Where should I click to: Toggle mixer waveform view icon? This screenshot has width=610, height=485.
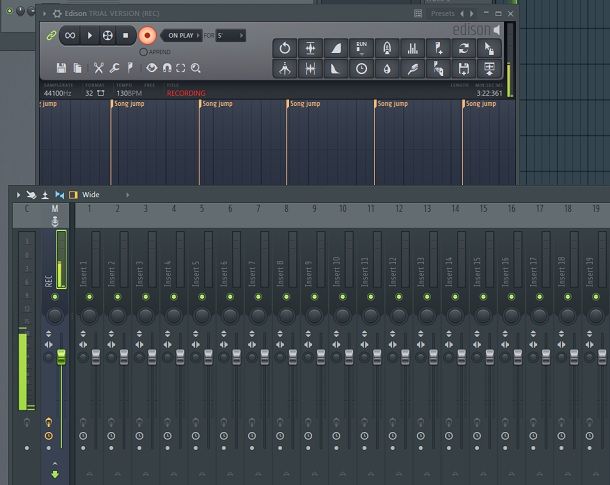pyautogui.click(x=60, y=195)
